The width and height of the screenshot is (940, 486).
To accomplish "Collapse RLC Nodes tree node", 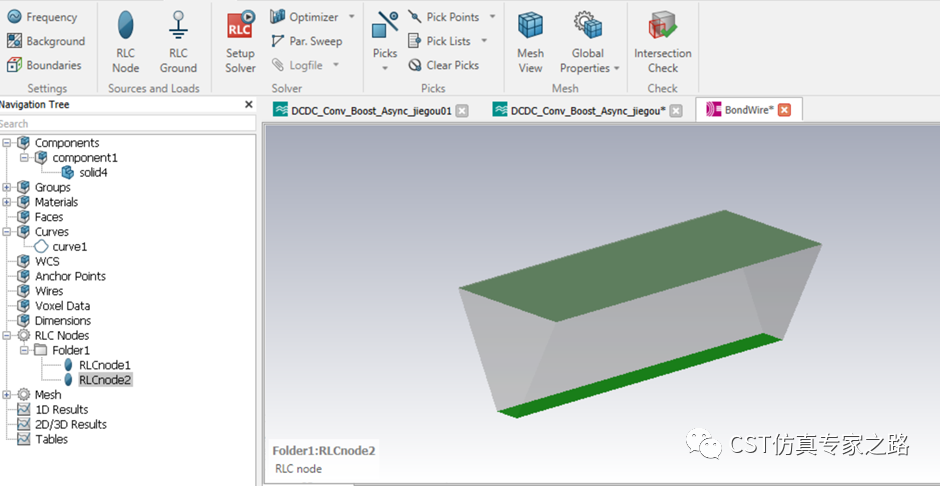I will [7, 335].
